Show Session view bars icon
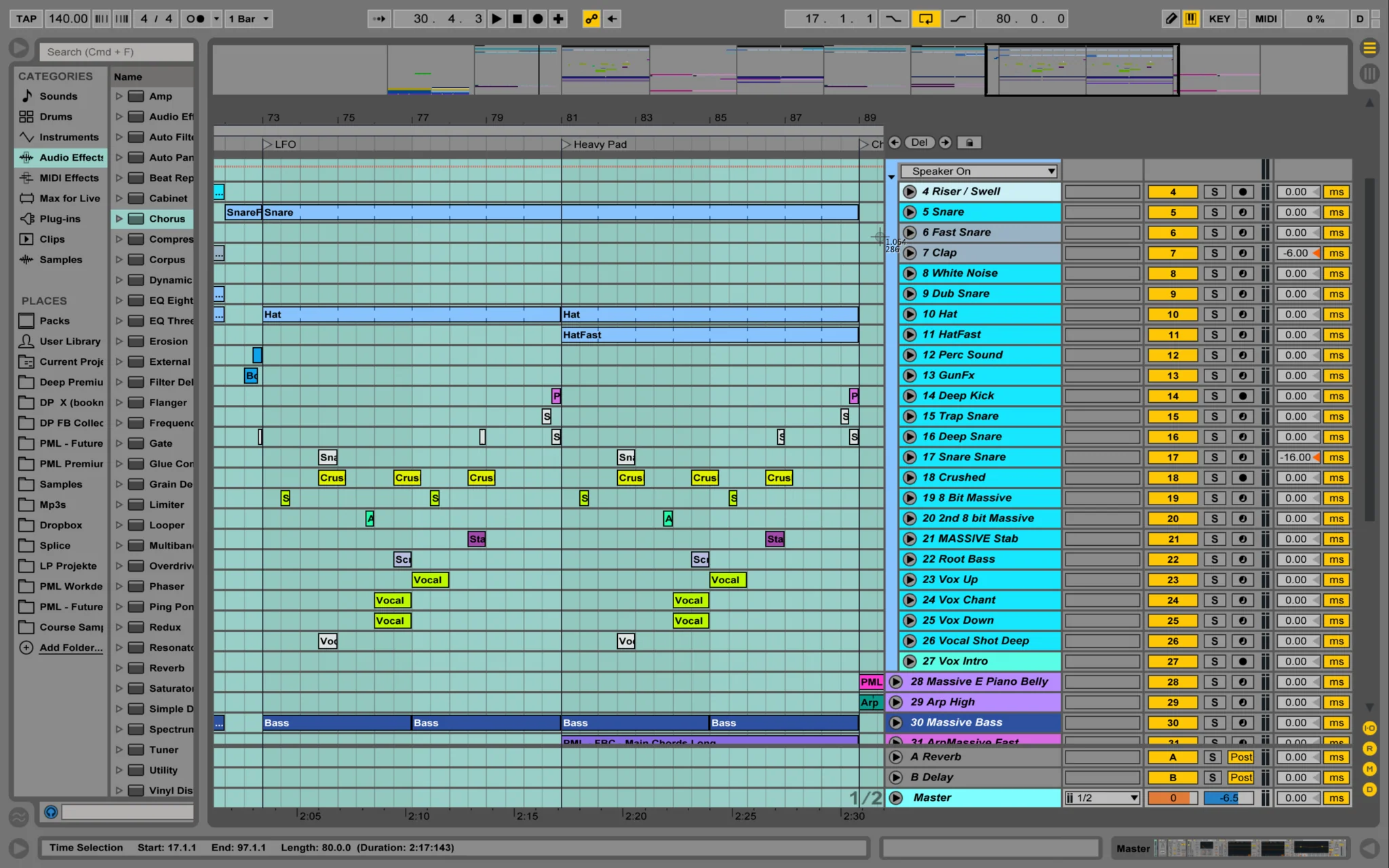Viewport: 1389px width, 868px height. [x=1369, y=73]
